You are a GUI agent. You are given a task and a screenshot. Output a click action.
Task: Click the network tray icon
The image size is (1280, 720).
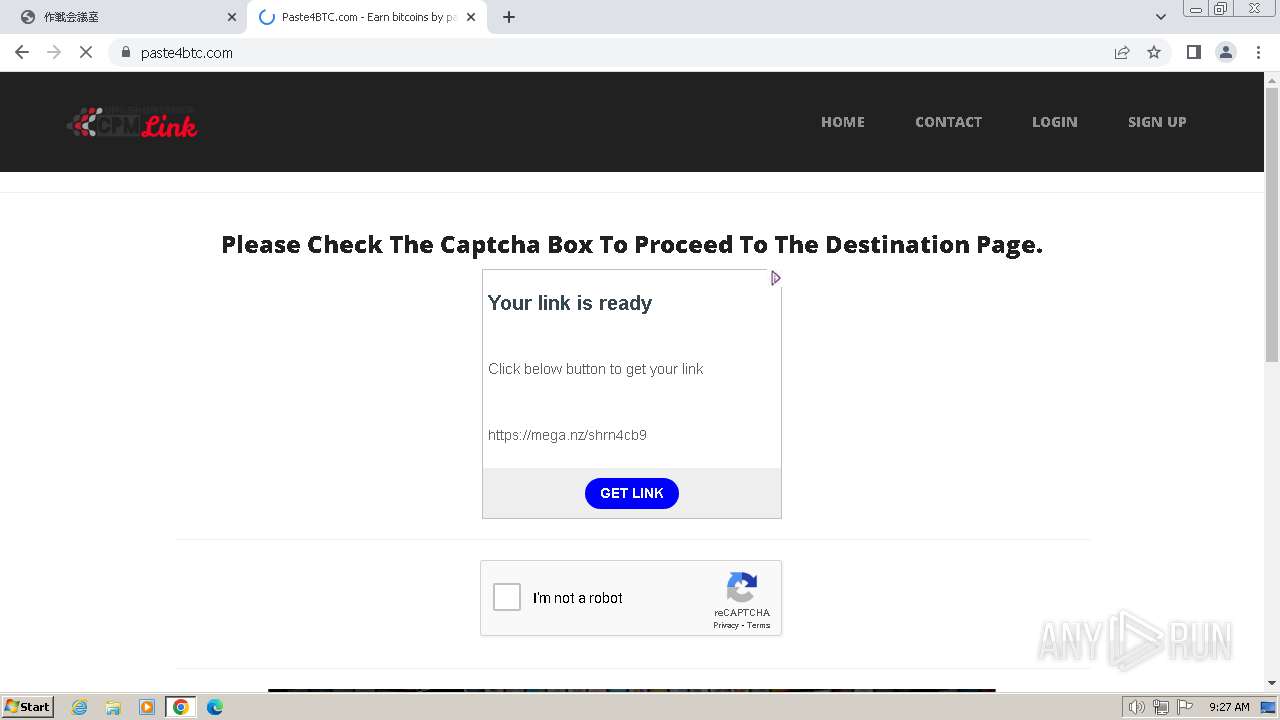(1160, 707)
